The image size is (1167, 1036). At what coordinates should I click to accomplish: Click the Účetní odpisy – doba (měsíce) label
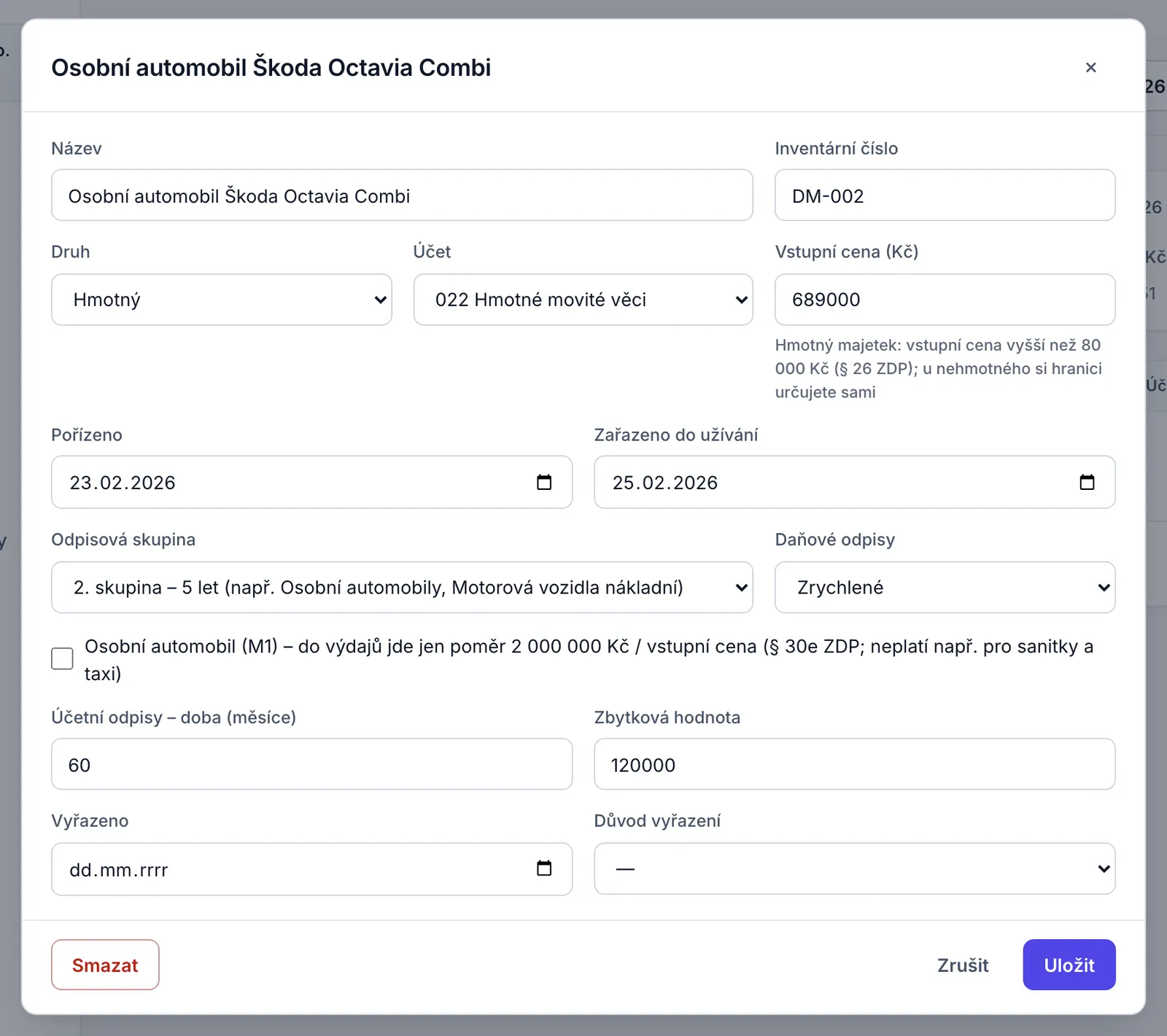[x=174, y=717]
